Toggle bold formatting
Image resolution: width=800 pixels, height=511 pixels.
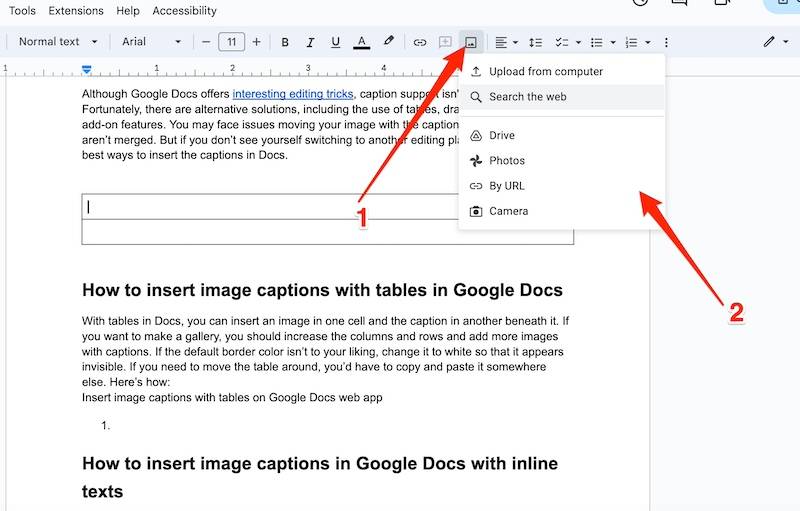coord(285,42)
